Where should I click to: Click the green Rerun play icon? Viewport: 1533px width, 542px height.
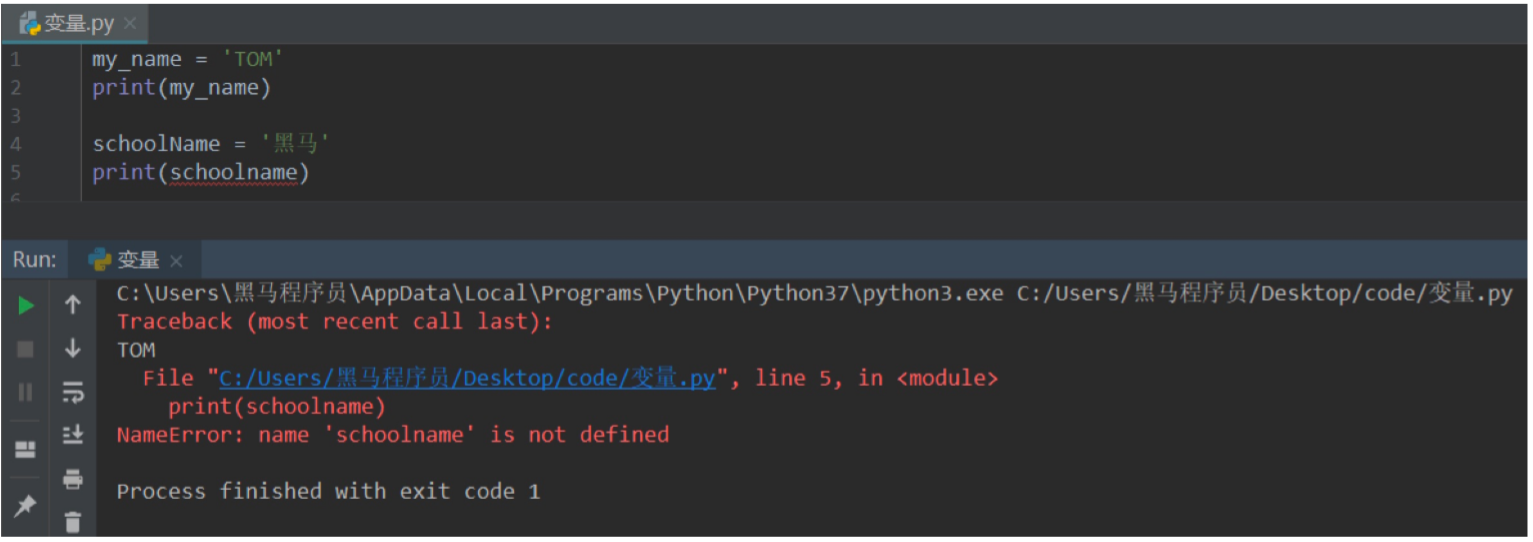click(26, 306)
